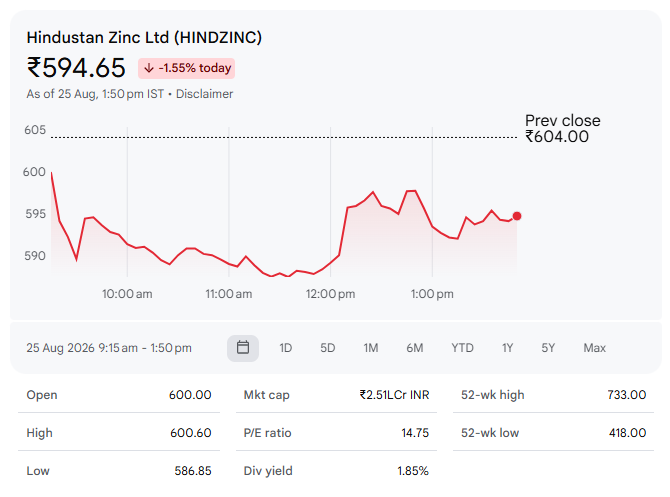Click the red current price dot
670x497 pixels.
coord(517,216)
